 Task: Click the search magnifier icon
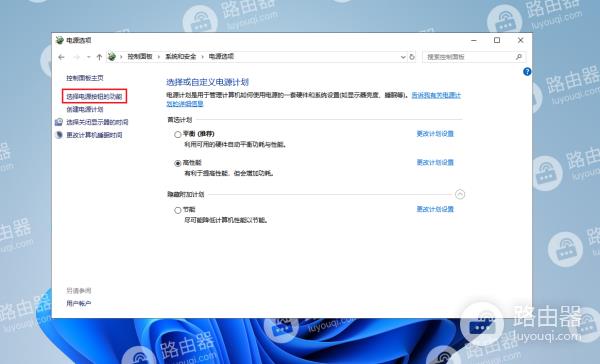[x=519, y=57]
